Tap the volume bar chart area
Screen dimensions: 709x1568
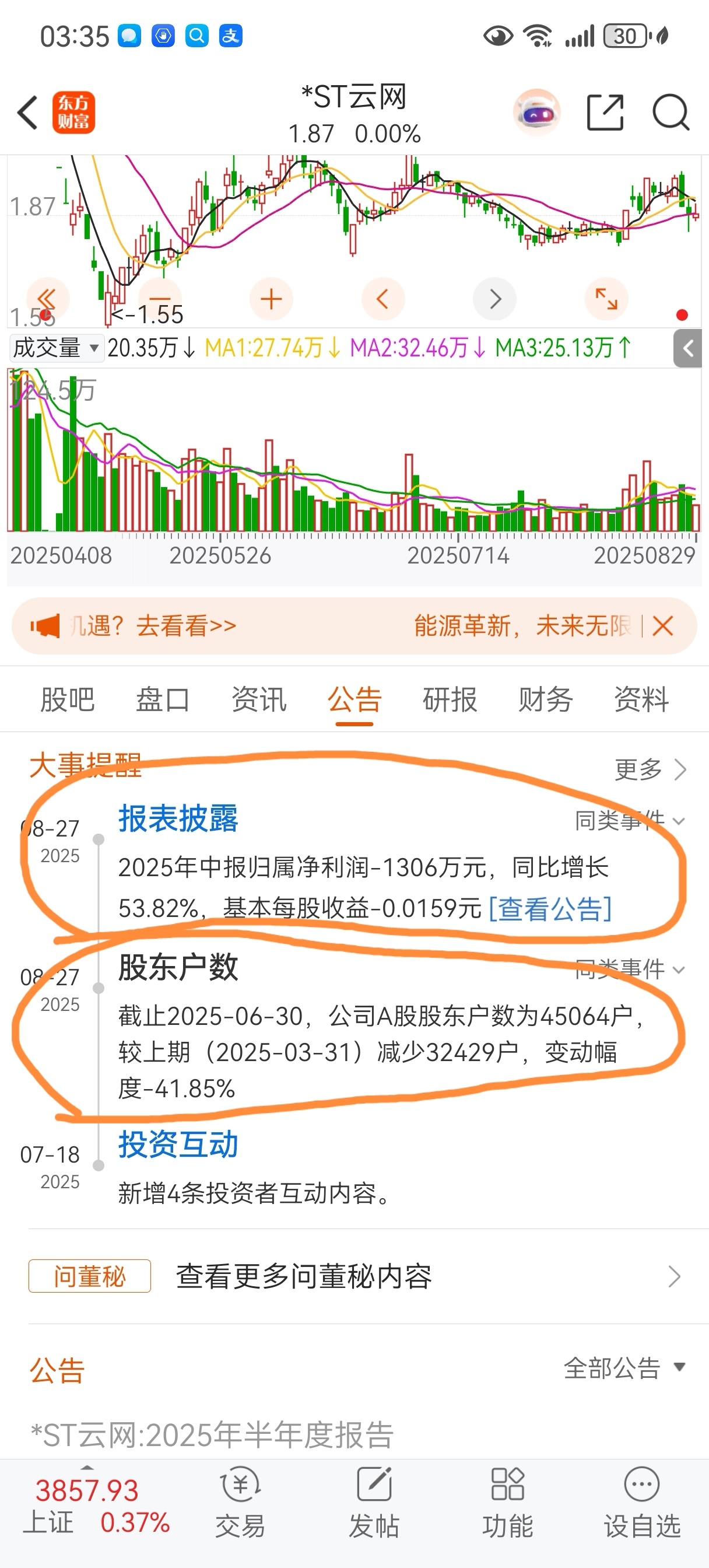[354, 450]
